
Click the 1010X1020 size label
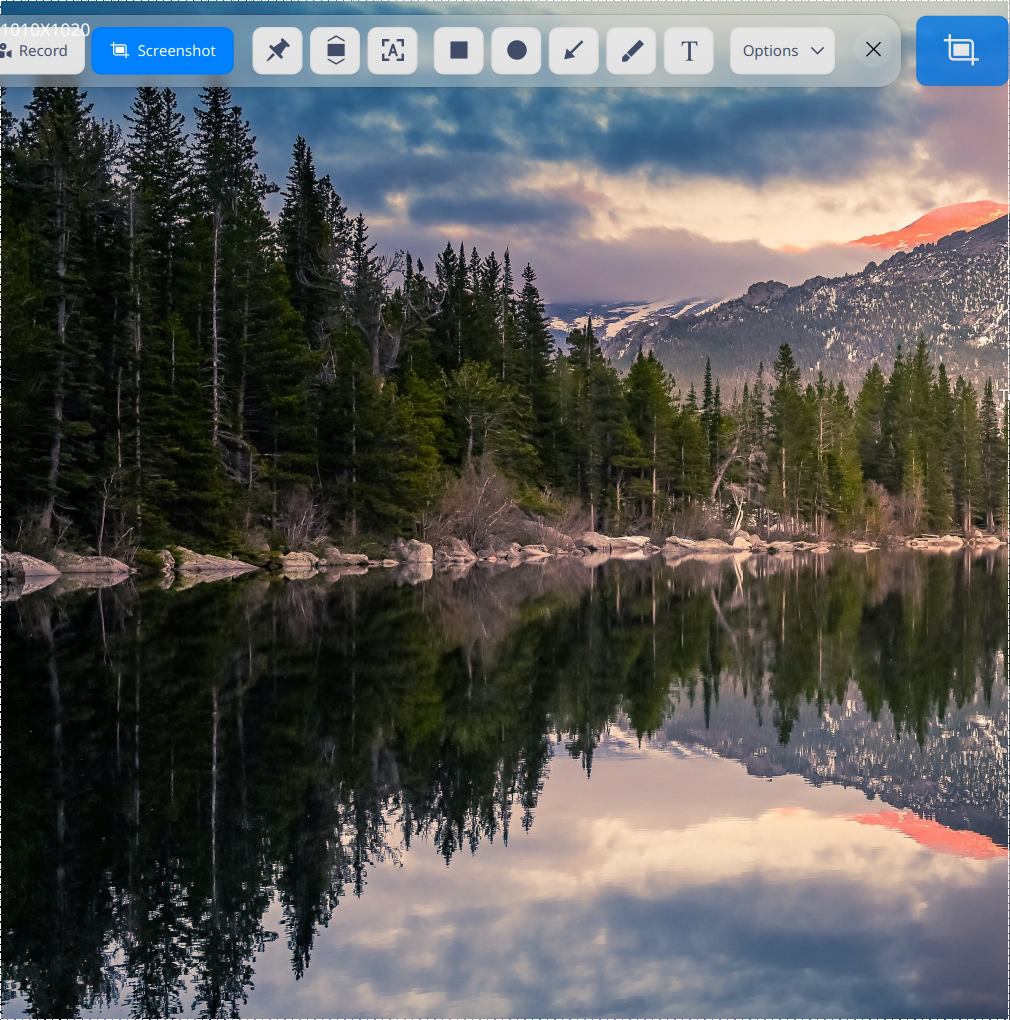46,30
